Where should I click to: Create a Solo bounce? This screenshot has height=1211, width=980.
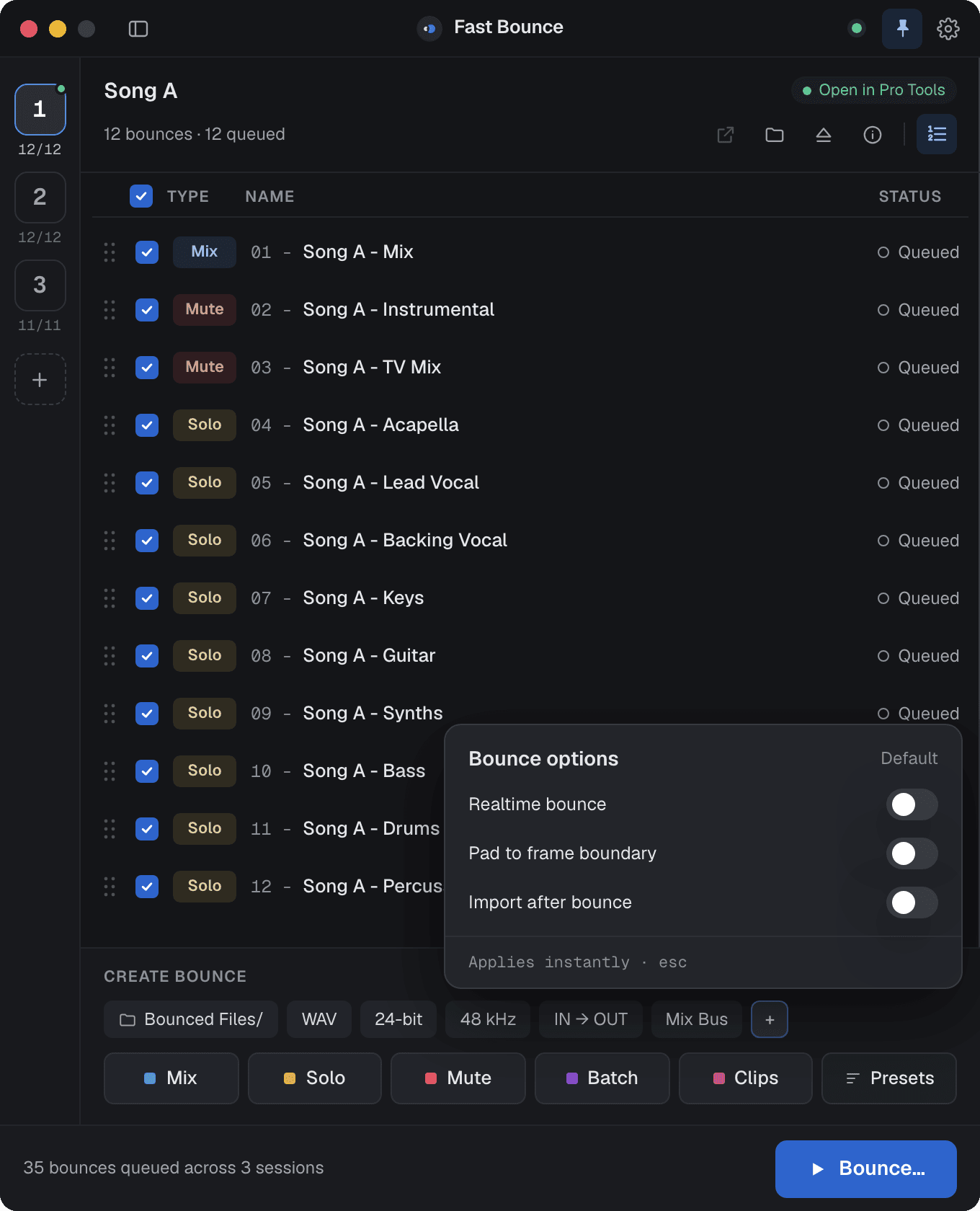315,1078
